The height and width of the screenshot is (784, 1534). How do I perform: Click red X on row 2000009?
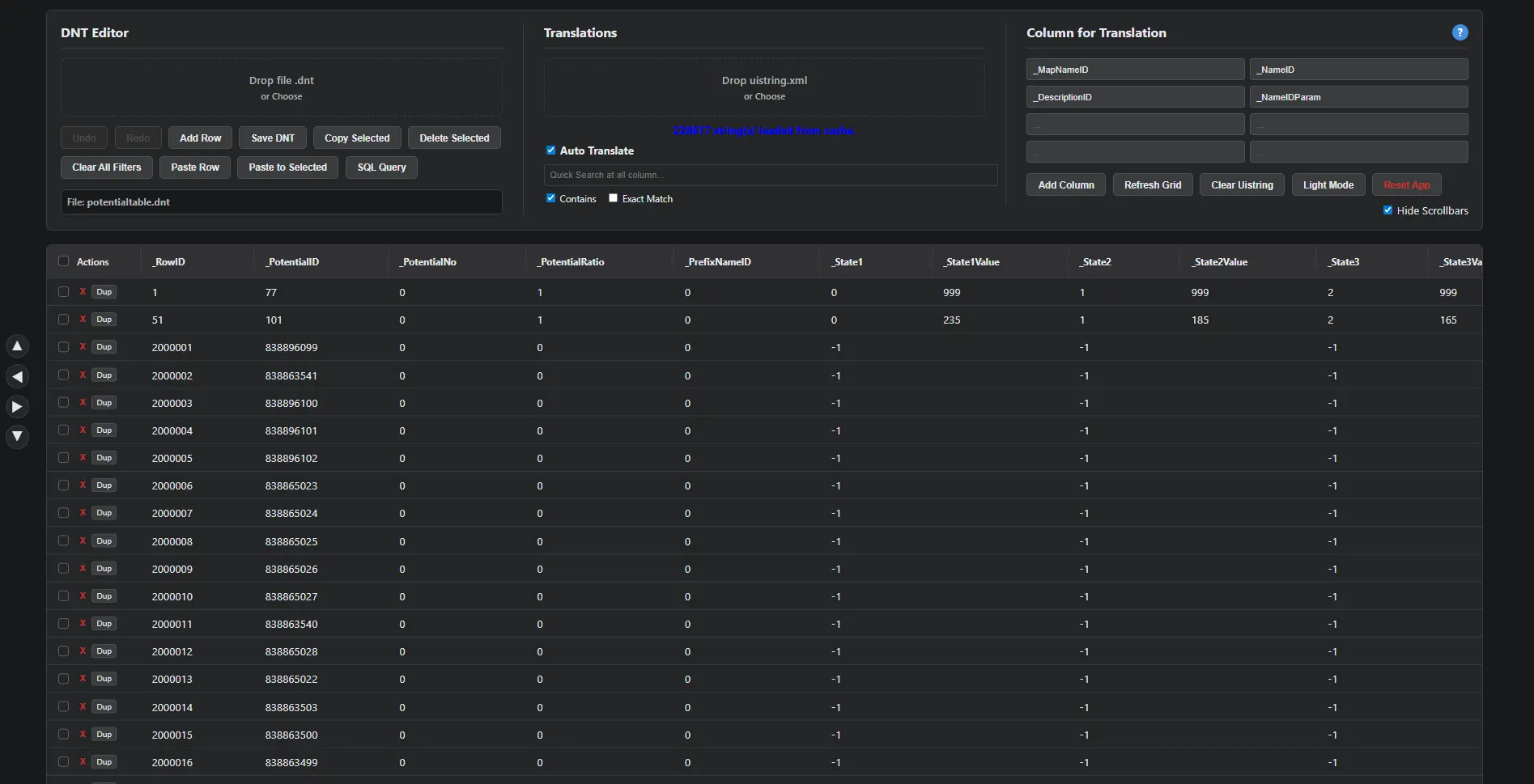pyautogui.click(x=83, y=569)
